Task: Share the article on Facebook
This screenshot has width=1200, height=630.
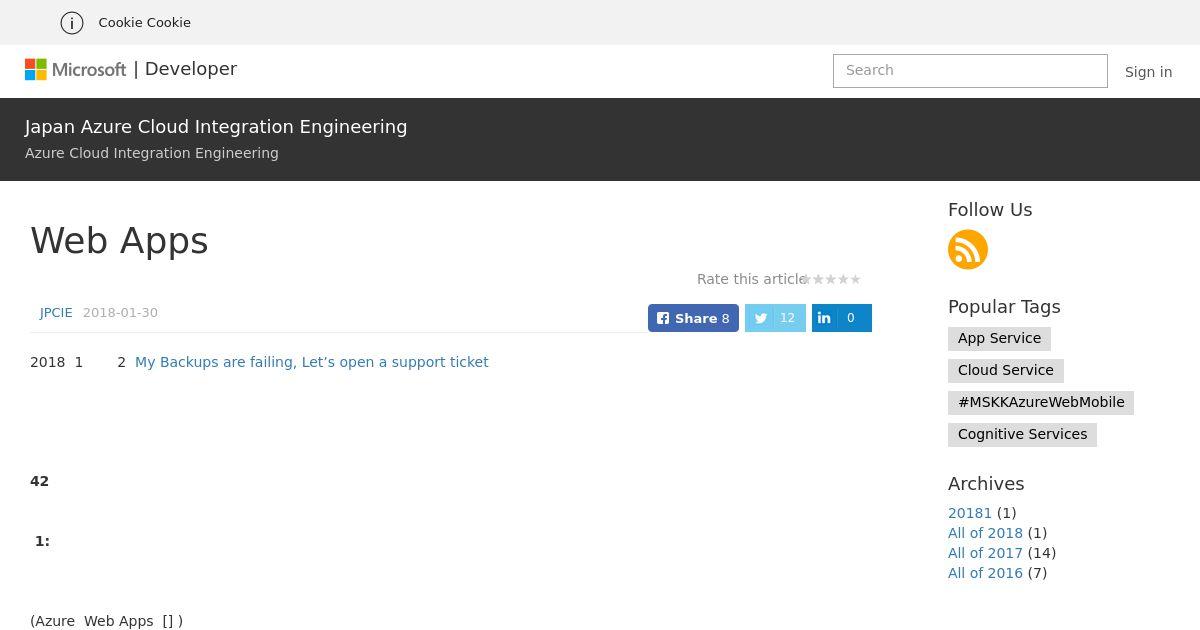Action: (x=693, y=318)
